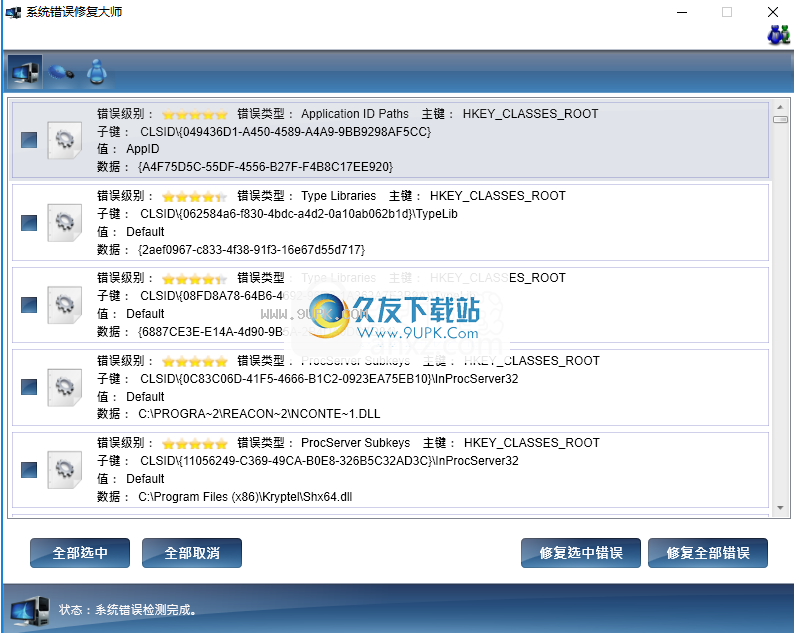Select subkey CLSID\{11056249-C369...}\InProcServer32
This screenshot has width=794, height=633.
pos(329,461)
